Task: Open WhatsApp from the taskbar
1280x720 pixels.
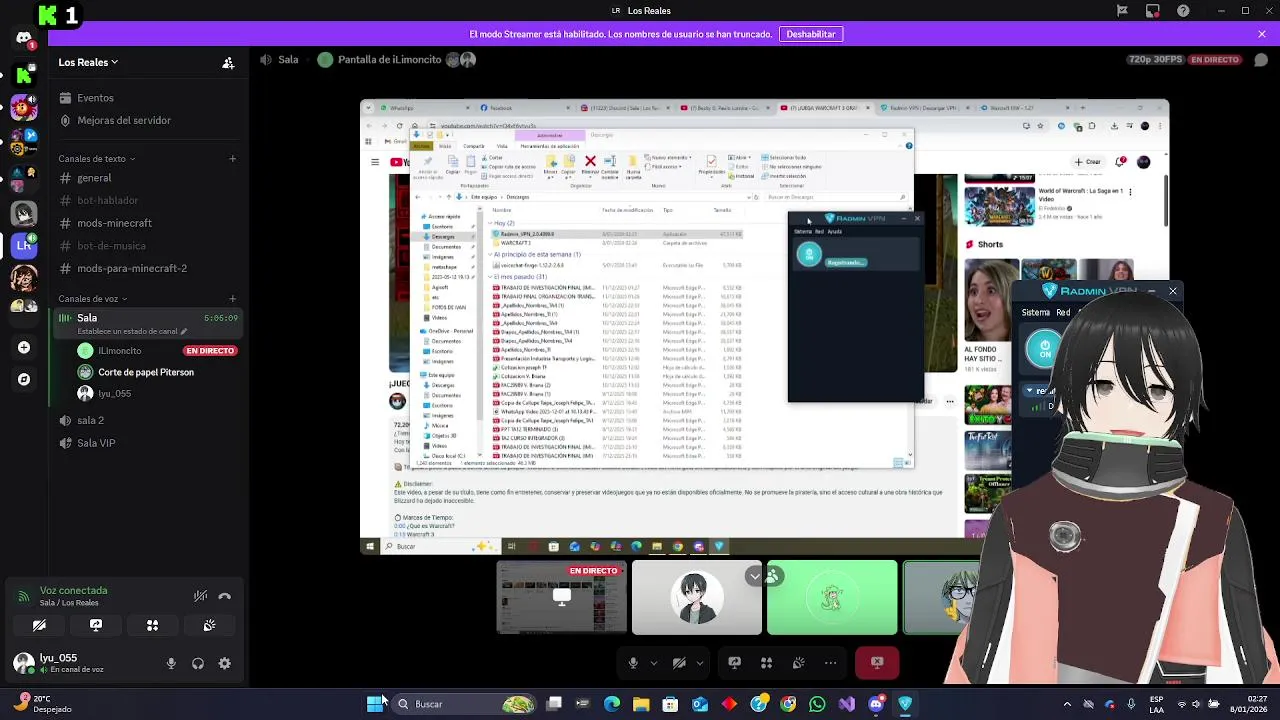Action: [817, 704]
